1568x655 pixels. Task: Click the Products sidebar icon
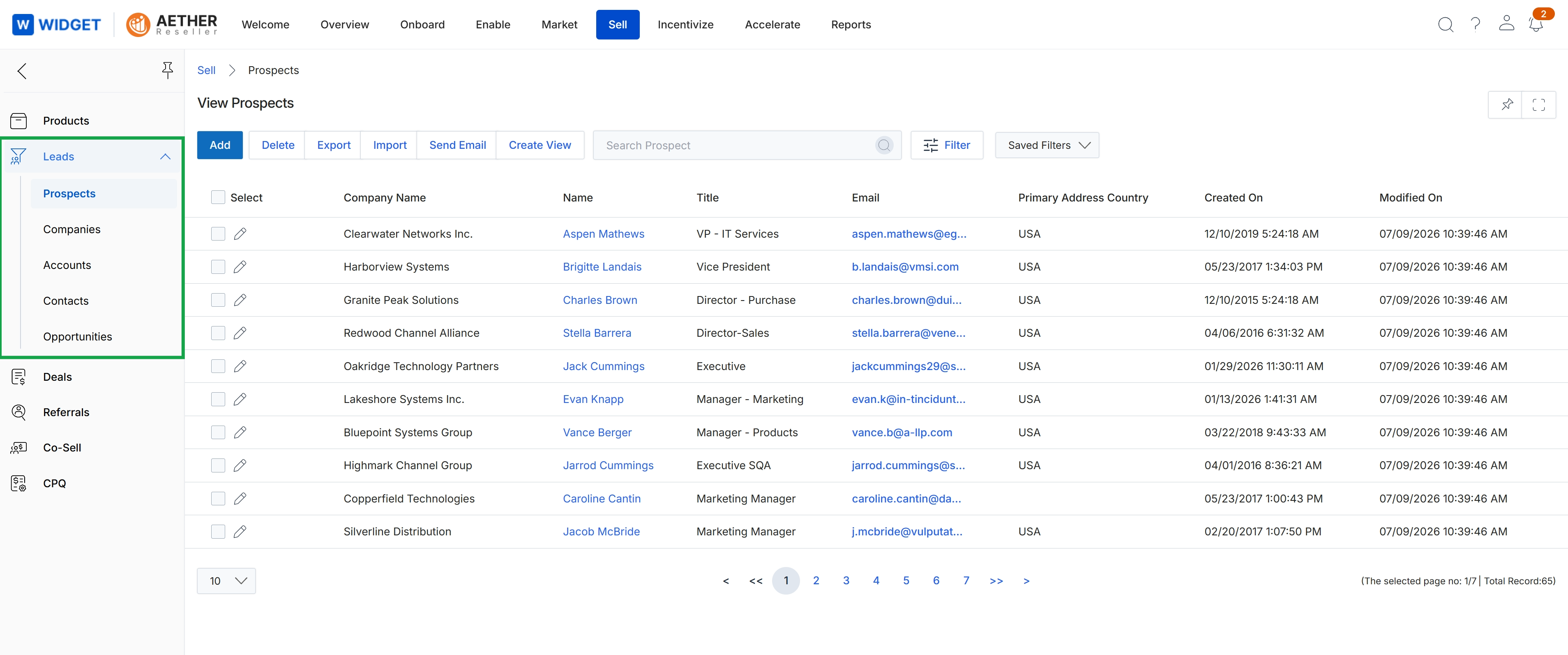pyautogui.click(x=19, y=120)
